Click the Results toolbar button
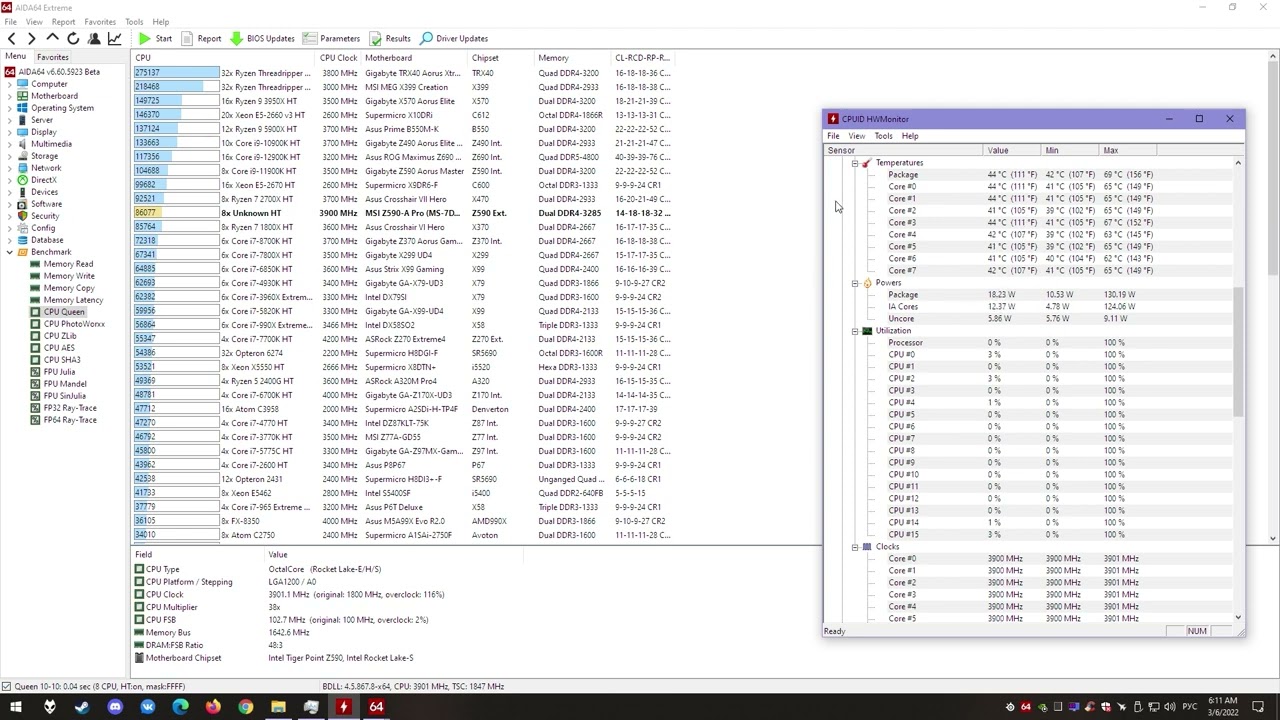Image resolution: width=1280 pixels, height=720 pixels. click(390, 38)
